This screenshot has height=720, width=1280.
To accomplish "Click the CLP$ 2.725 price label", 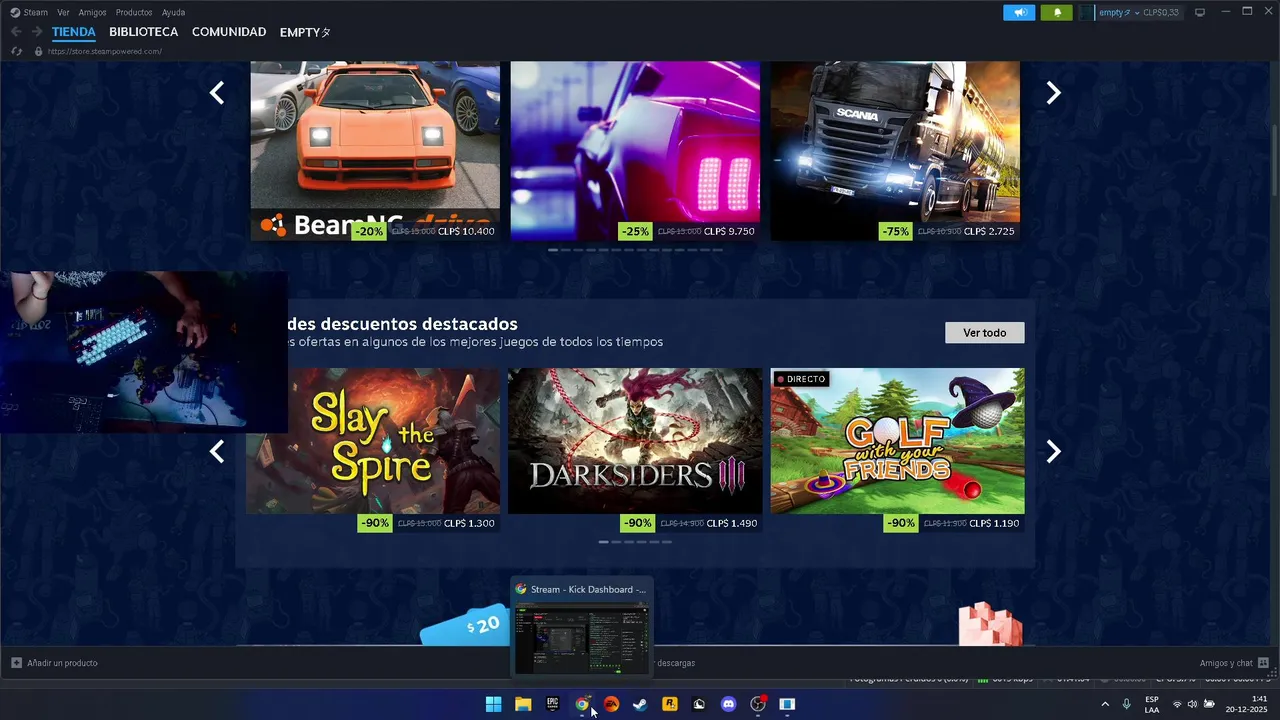I will [x=989, y=231].
